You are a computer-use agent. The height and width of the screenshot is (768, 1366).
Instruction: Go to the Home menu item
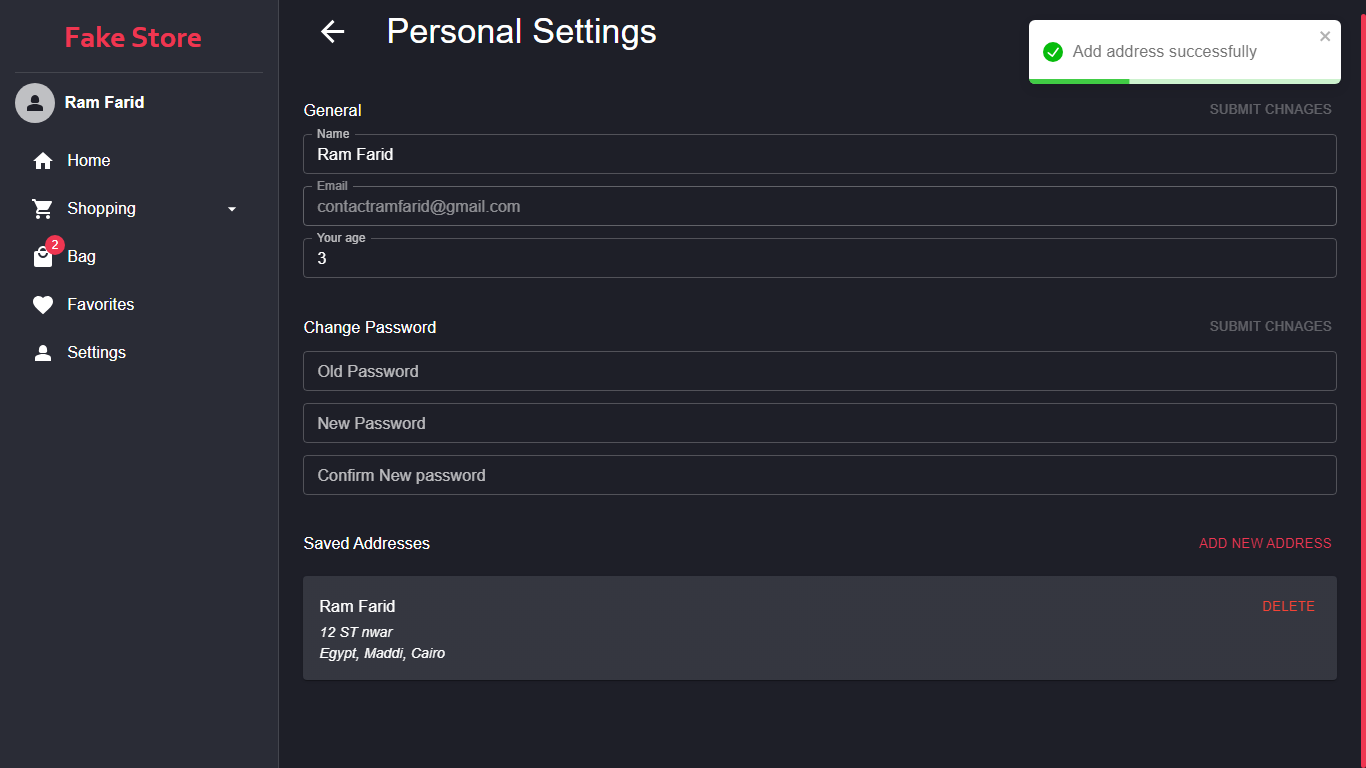[x=88, y=161]
